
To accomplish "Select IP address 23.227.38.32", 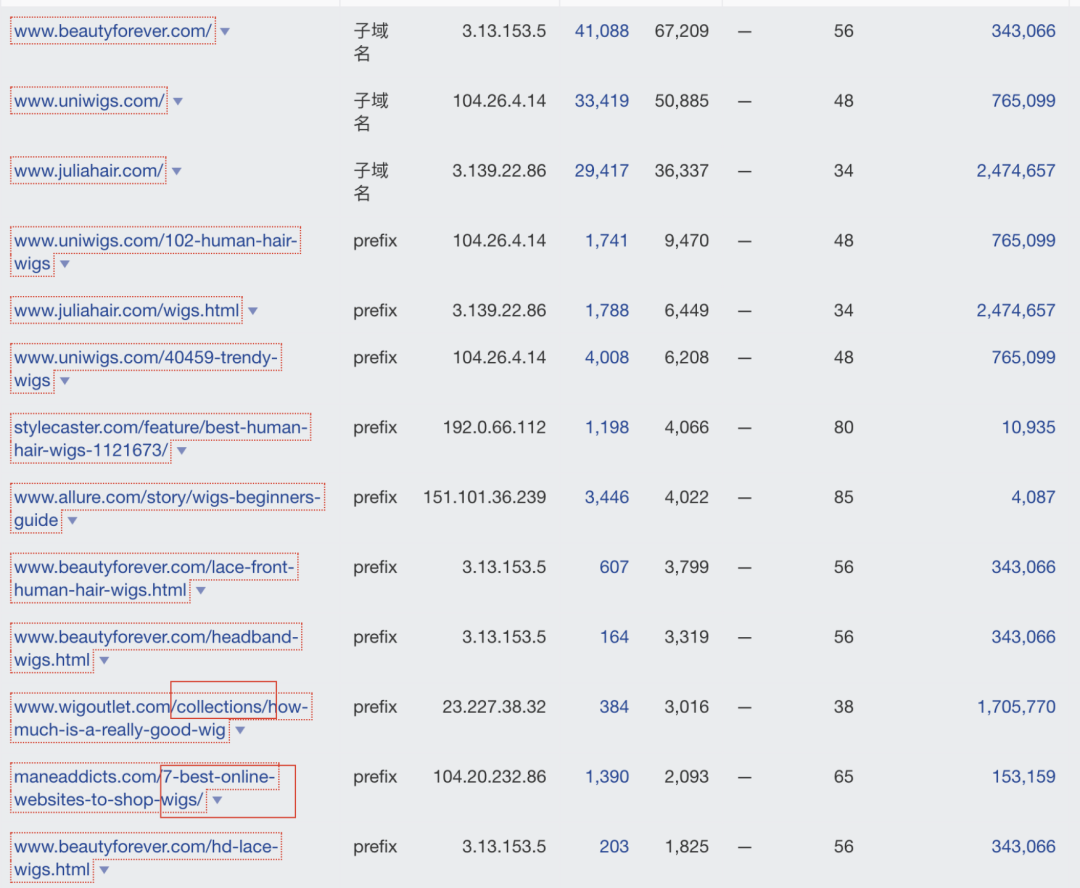I will pos(494,707).
